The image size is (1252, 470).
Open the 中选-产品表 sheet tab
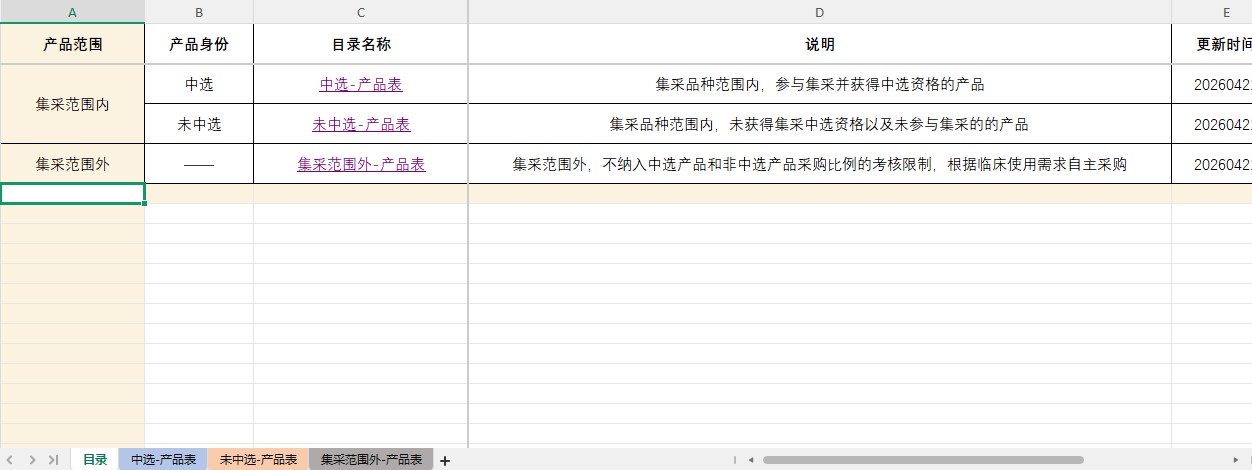coord(163,460)
